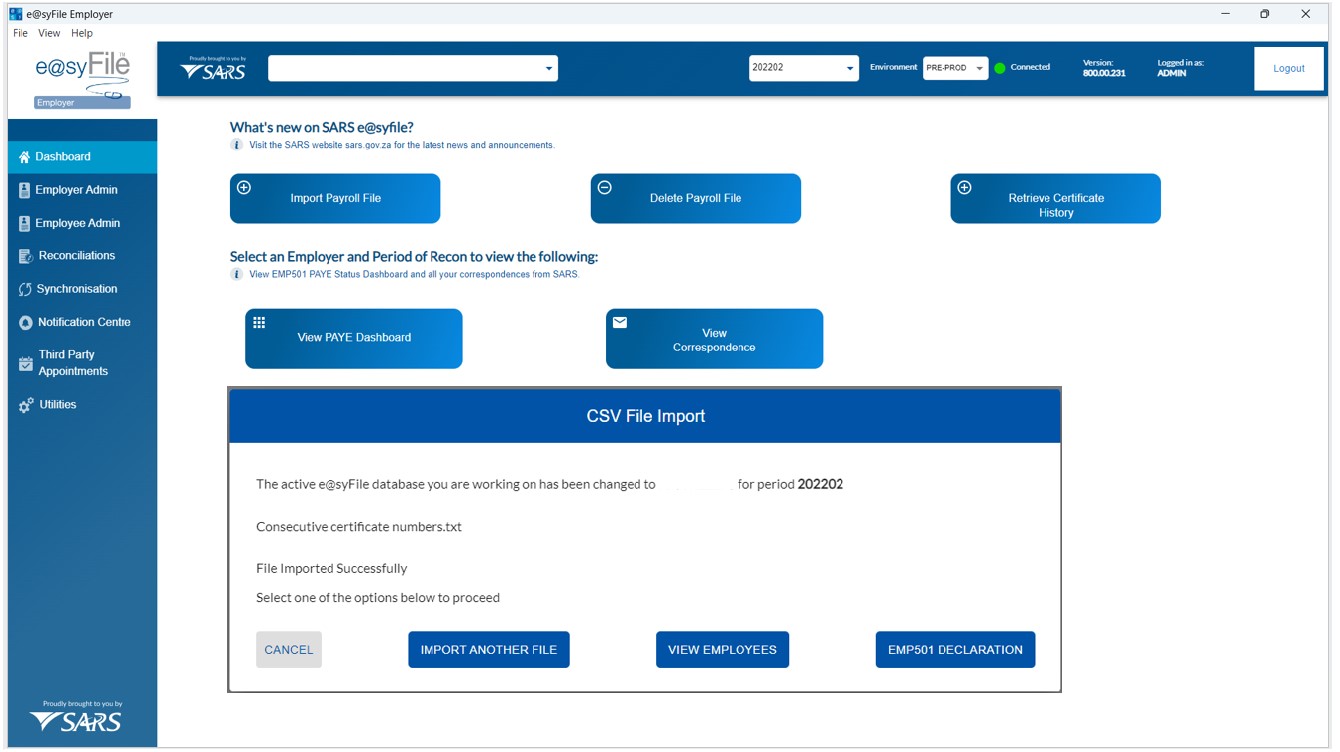This screenshot has height=752, width=1340.
Task: Open Notification Centre
Action: coord(82,322)
